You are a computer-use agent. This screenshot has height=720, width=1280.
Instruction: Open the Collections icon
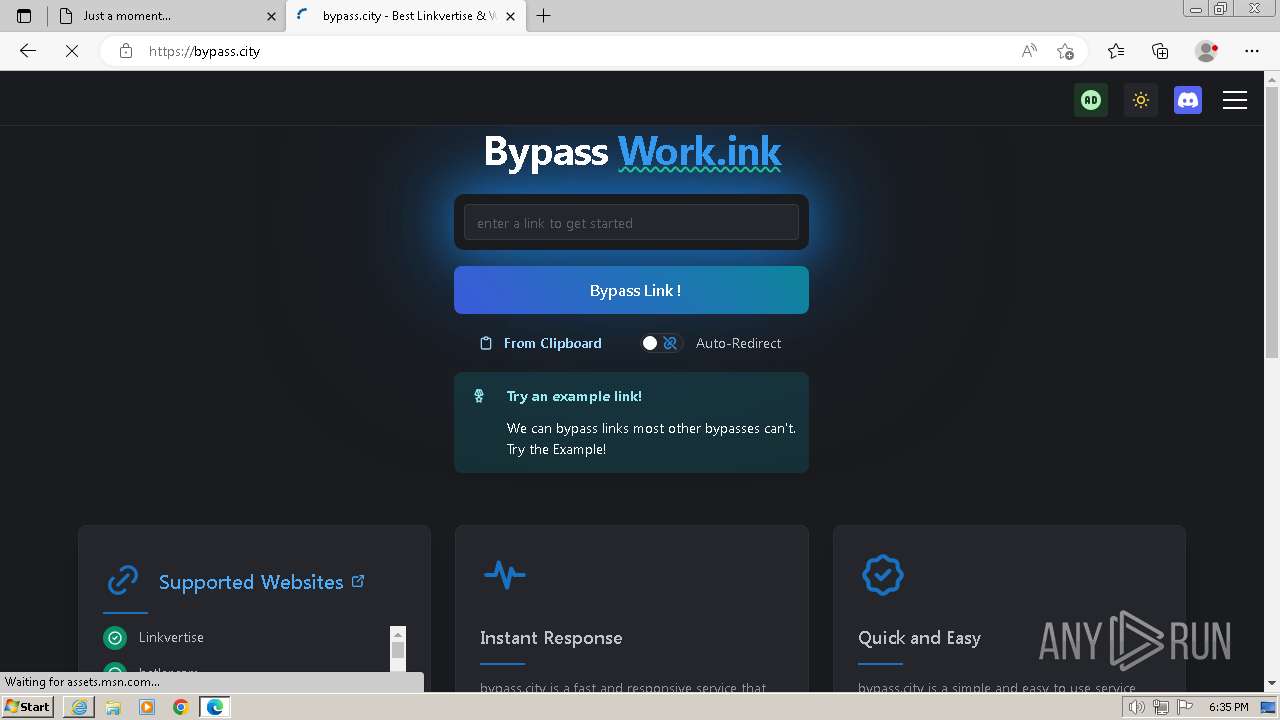click(x=1160, y=51)
